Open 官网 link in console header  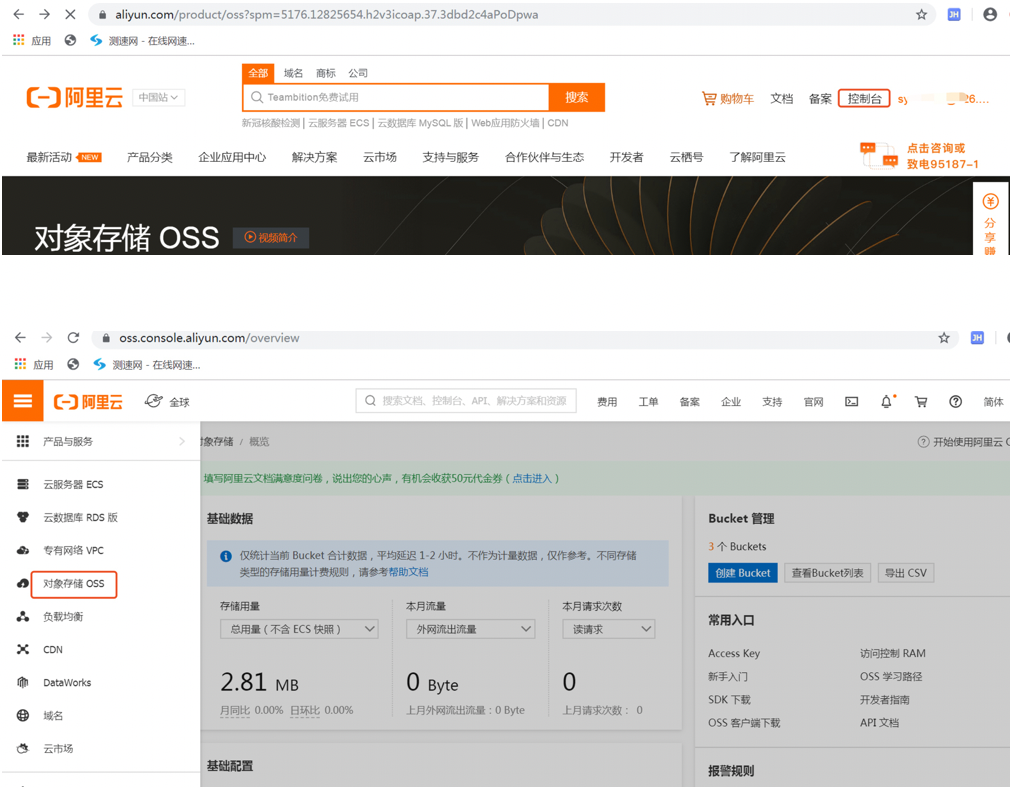pos(813,402)
